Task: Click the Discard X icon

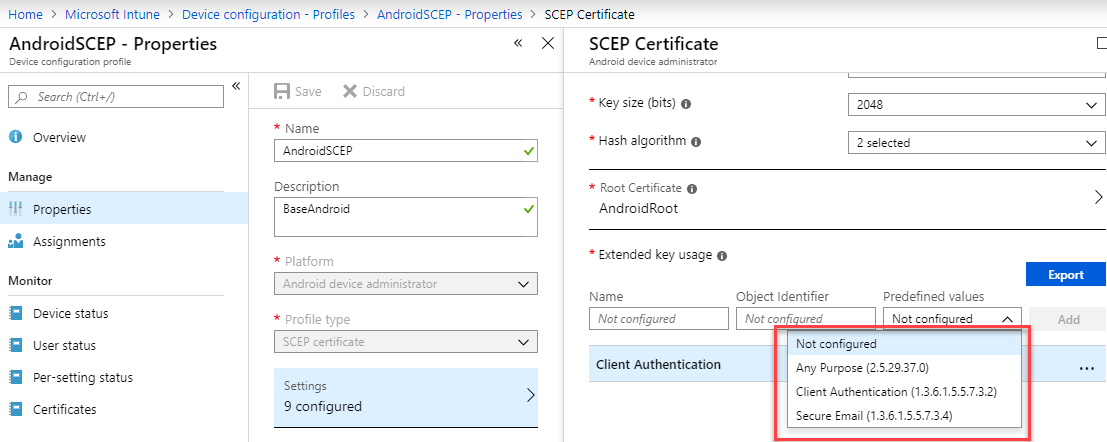Action: pos(349,91)
